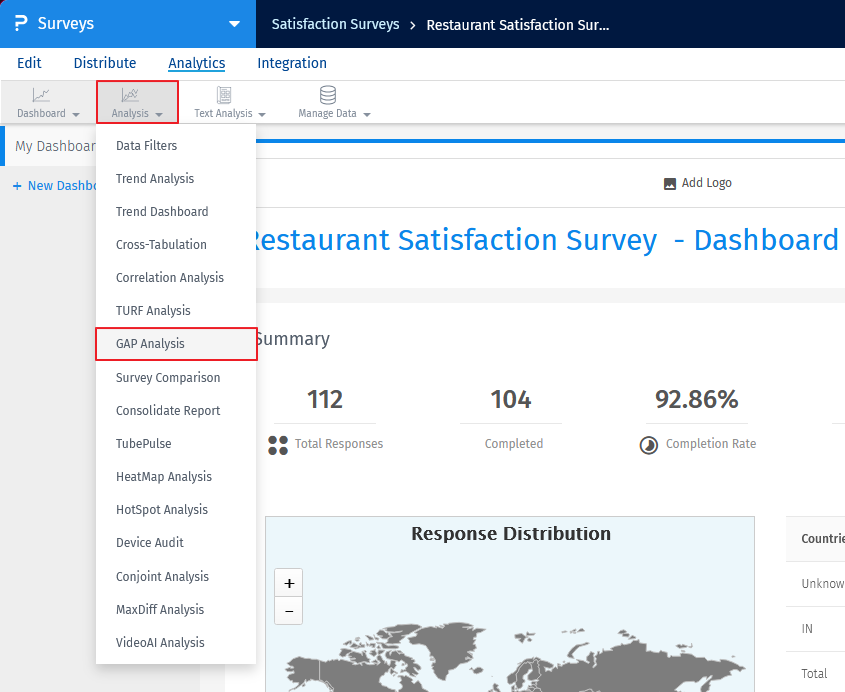Screen dimensions: 845x692
Task: Click the Add Logo image icon
Action: coord(670,184)
